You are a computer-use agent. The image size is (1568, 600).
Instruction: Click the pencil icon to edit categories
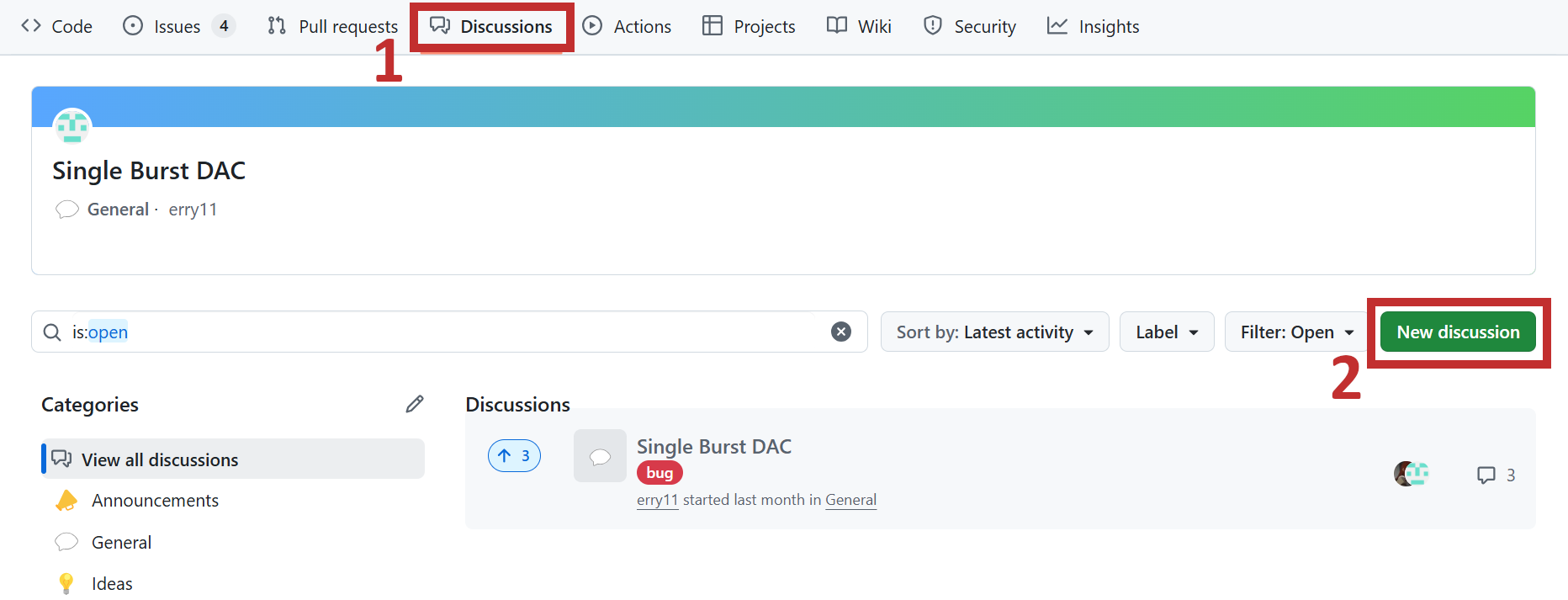coord(415,404)
